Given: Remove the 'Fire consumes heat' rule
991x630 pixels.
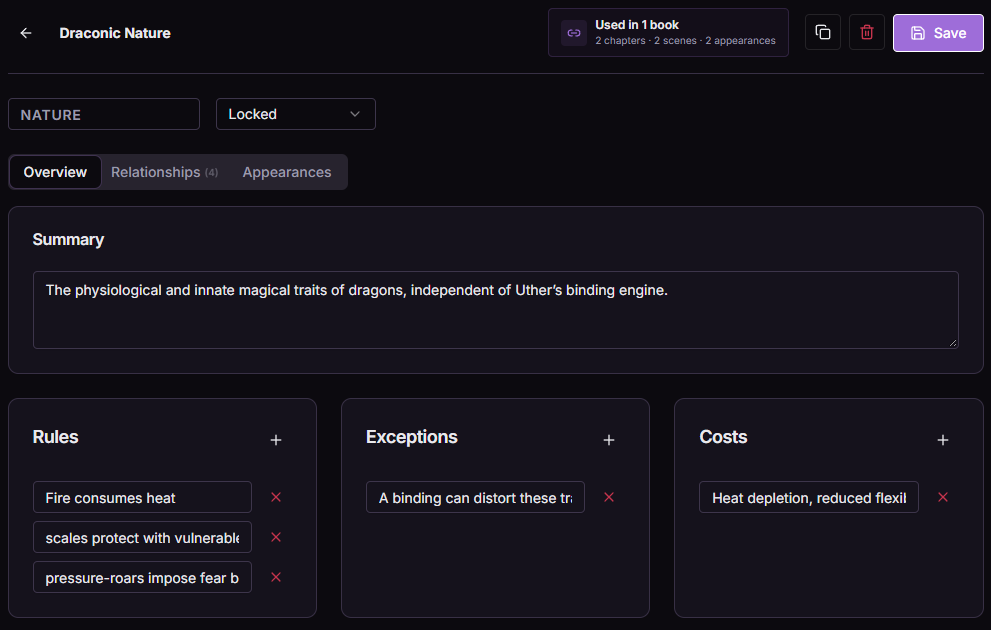Looking at the screenshot, I should pos(276,497).
